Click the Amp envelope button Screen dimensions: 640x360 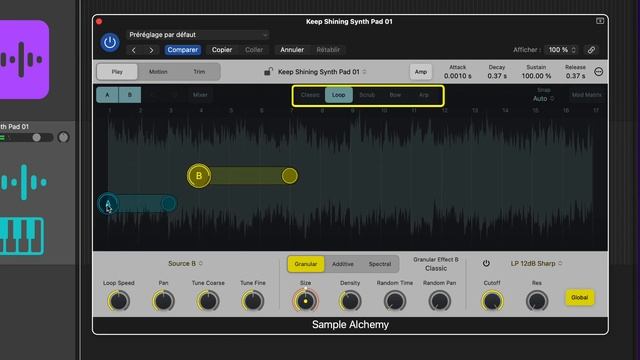[421, 72]
